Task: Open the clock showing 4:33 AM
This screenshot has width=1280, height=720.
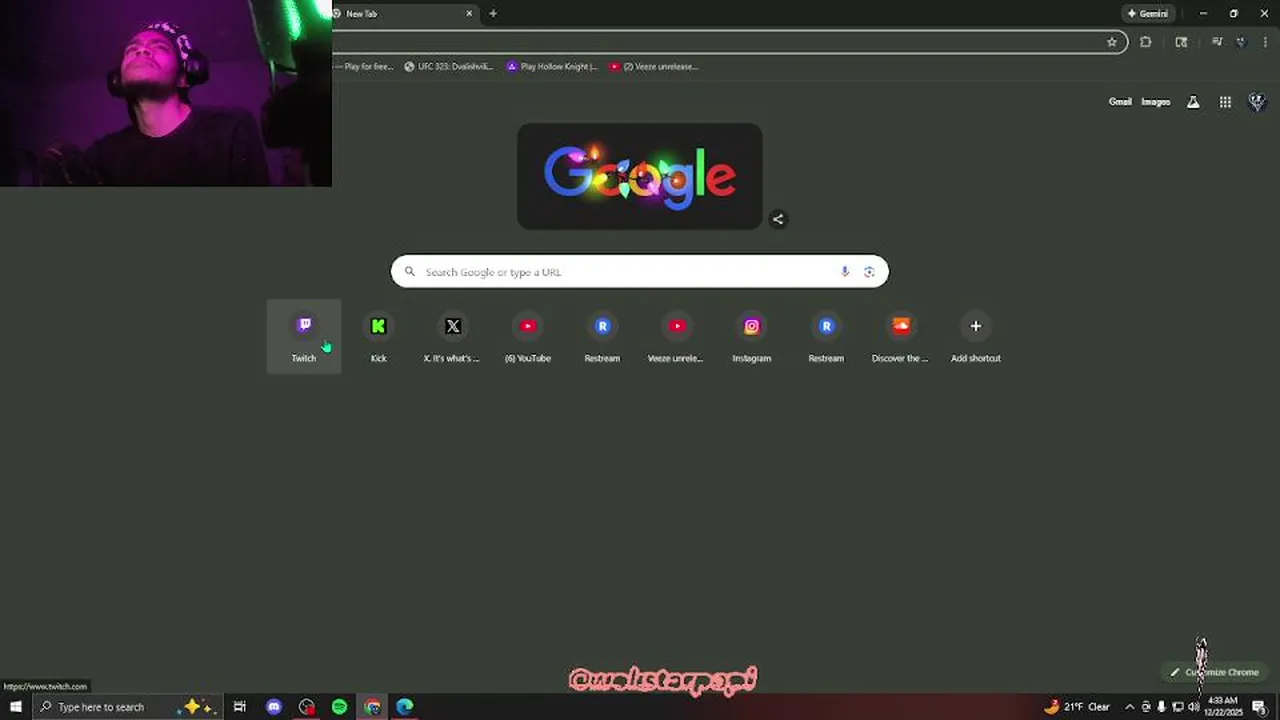Action: (x=1224, y=706)
